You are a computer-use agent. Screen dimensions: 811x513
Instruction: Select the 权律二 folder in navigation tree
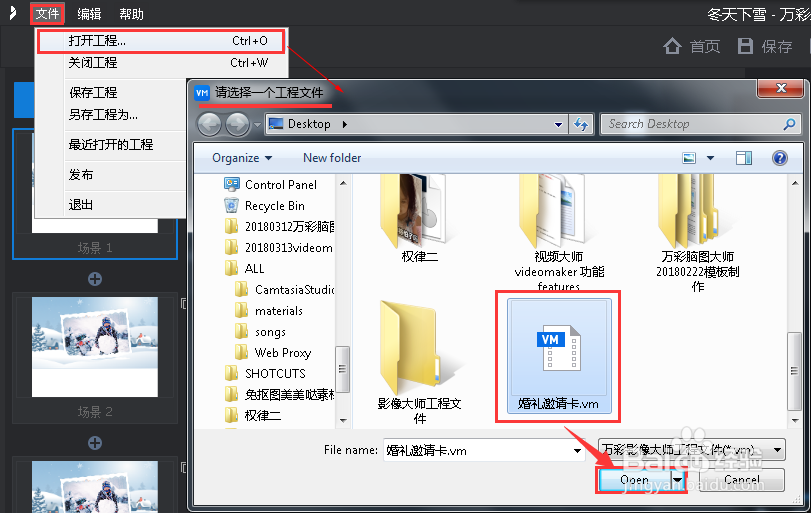[x=253, y=415]
